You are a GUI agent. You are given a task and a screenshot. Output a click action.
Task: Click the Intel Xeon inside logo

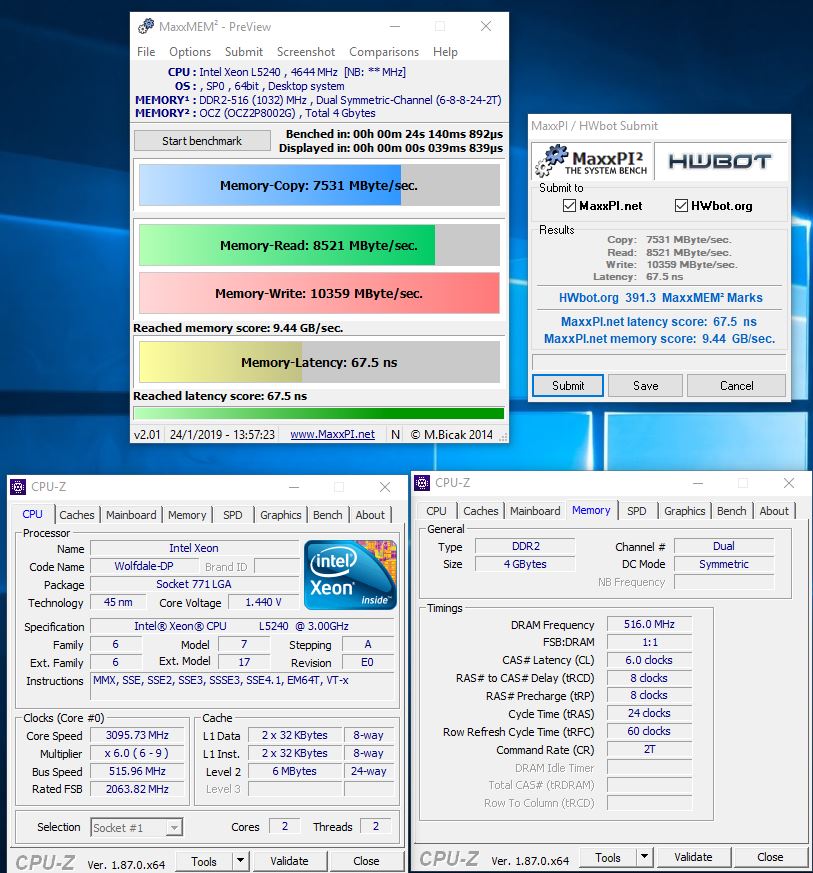pos(350,574)
